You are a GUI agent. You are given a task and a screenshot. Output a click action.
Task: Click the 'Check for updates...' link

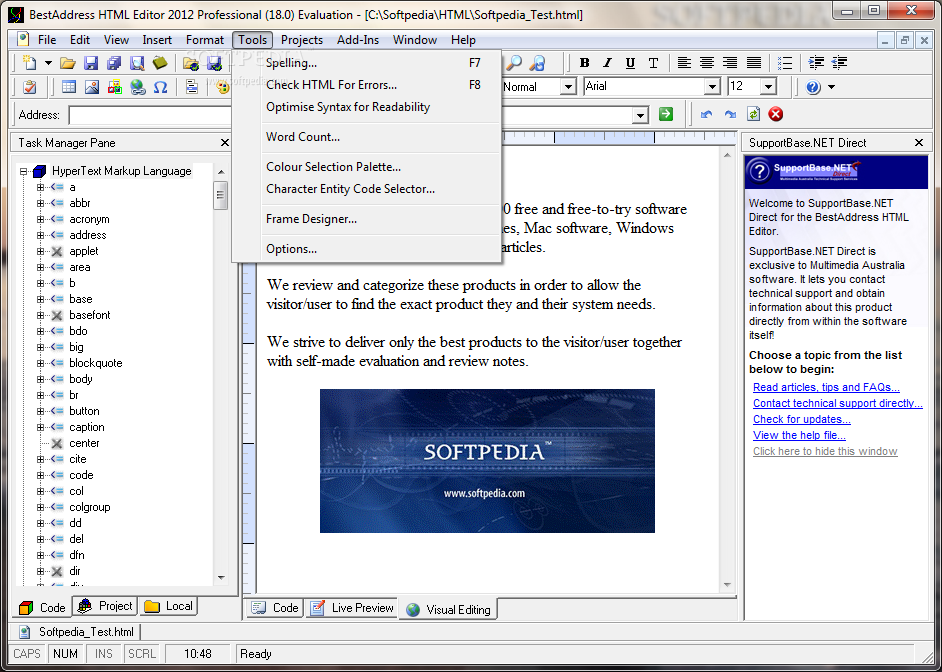tap(801, 419)
